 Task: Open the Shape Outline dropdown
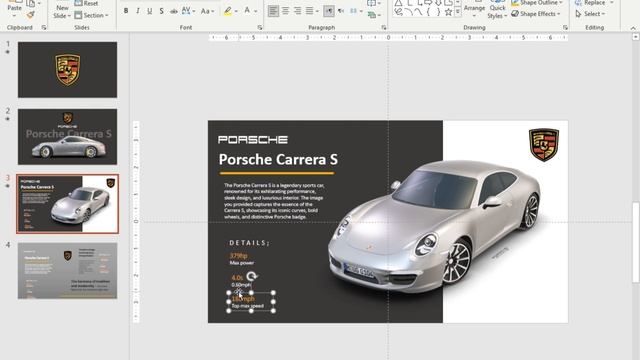(x=537, y=3)
